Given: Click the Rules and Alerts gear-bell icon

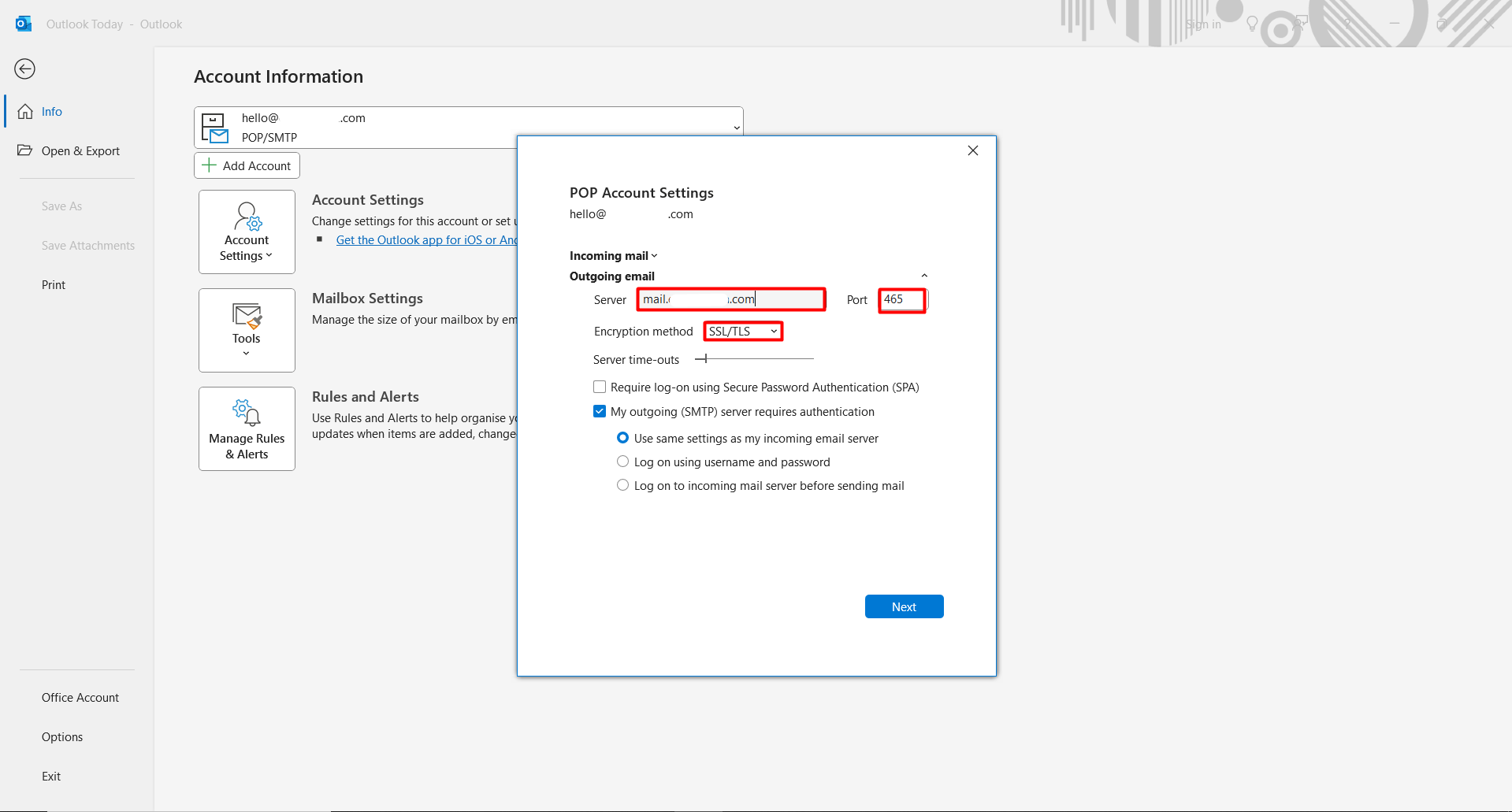Looking at the screenshot, I should (x=247, y=412).
